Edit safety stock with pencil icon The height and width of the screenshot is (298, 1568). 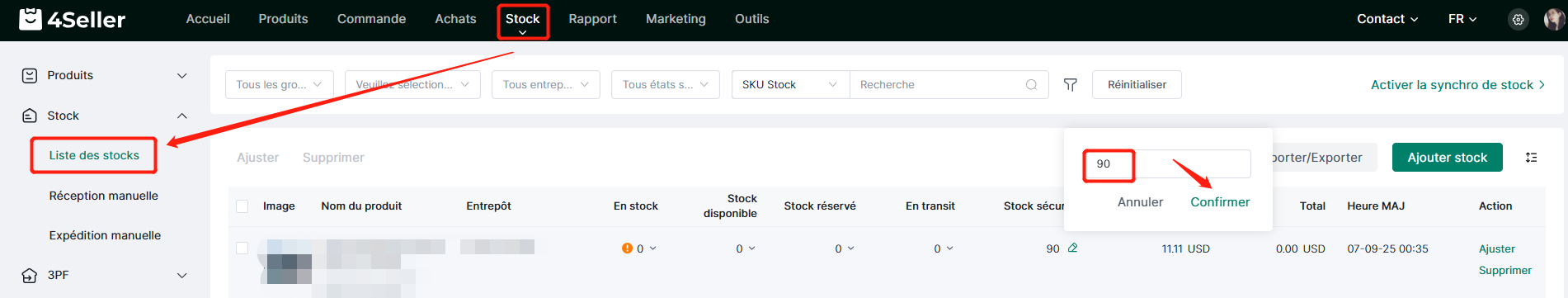[1072, 248]
